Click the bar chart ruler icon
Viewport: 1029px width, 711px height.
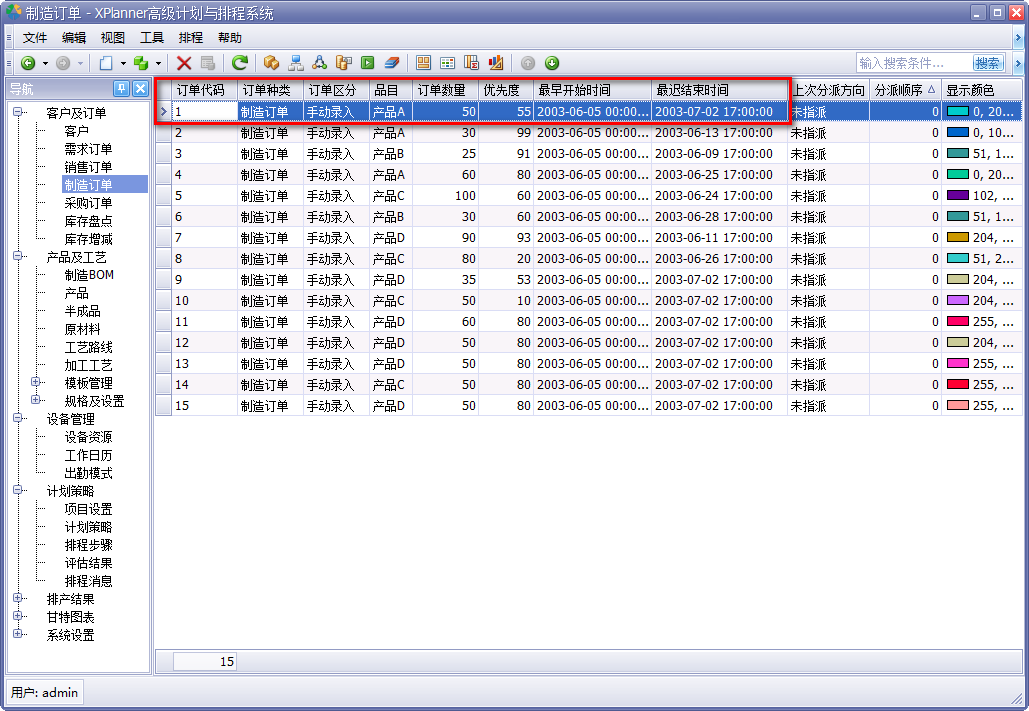coord(496,63)
